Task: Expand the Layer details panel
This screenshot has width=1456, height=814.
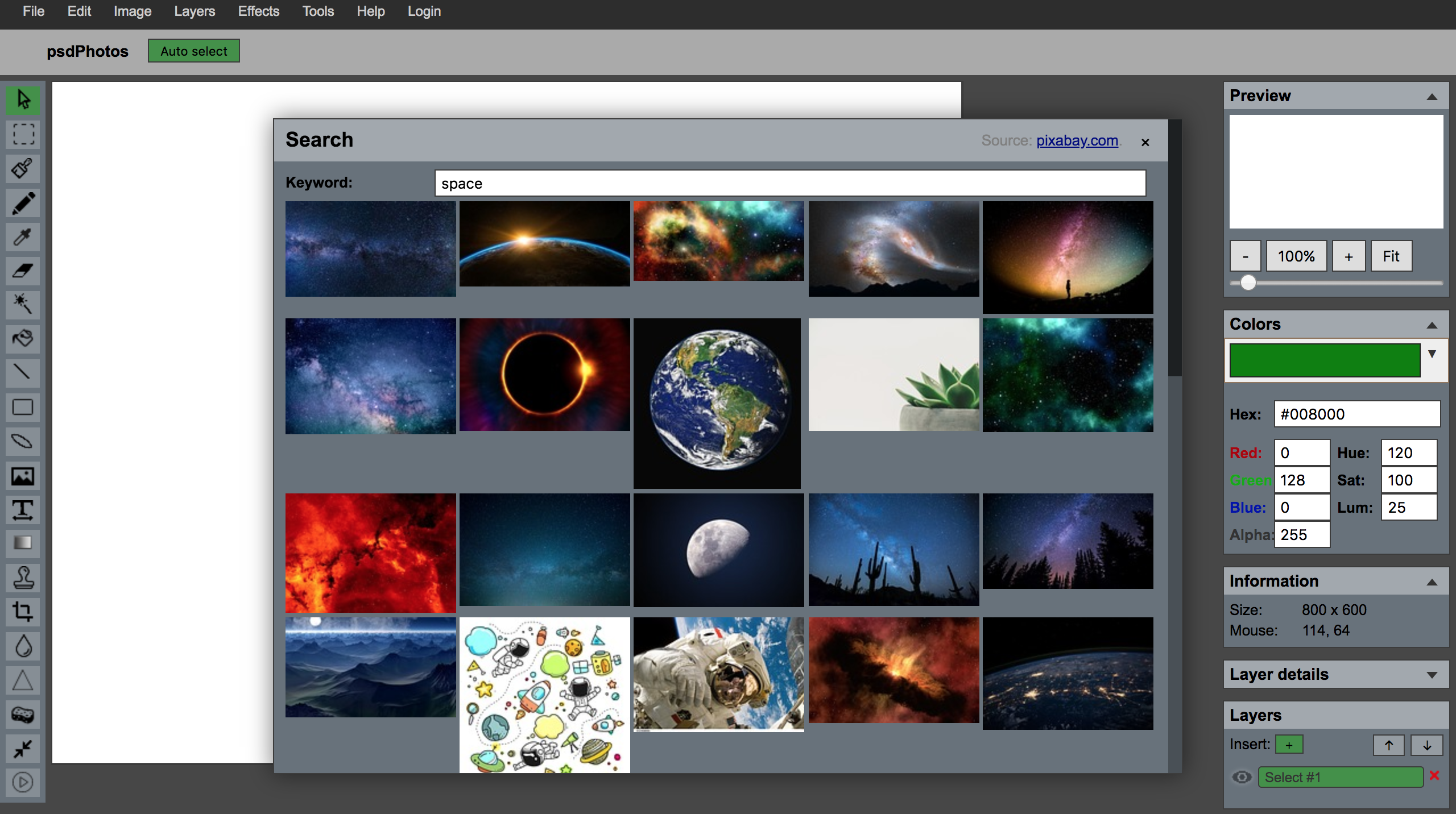Action: coord(1432,675)
